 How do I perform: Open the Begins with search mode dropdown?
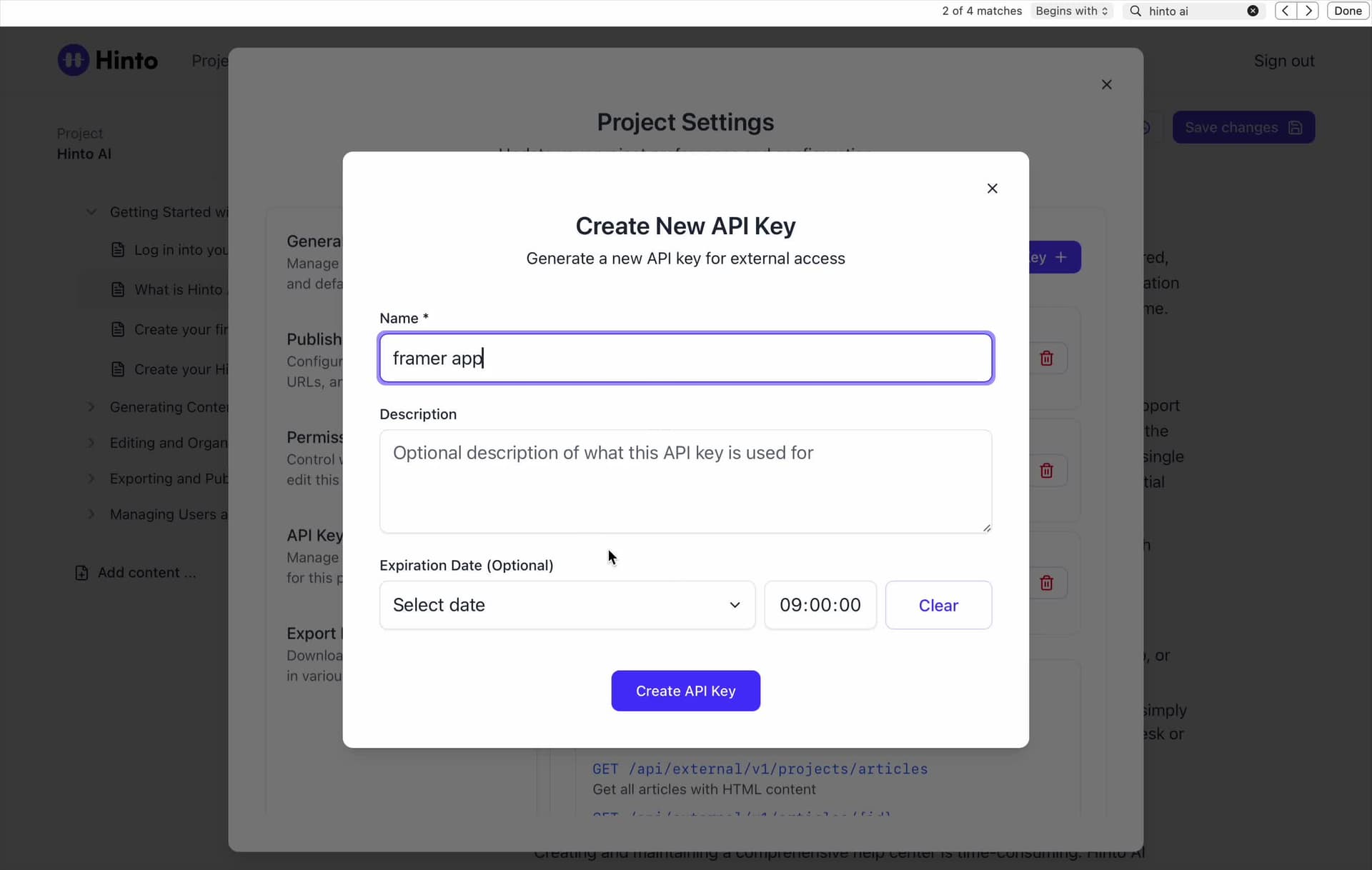[1071, 11]
